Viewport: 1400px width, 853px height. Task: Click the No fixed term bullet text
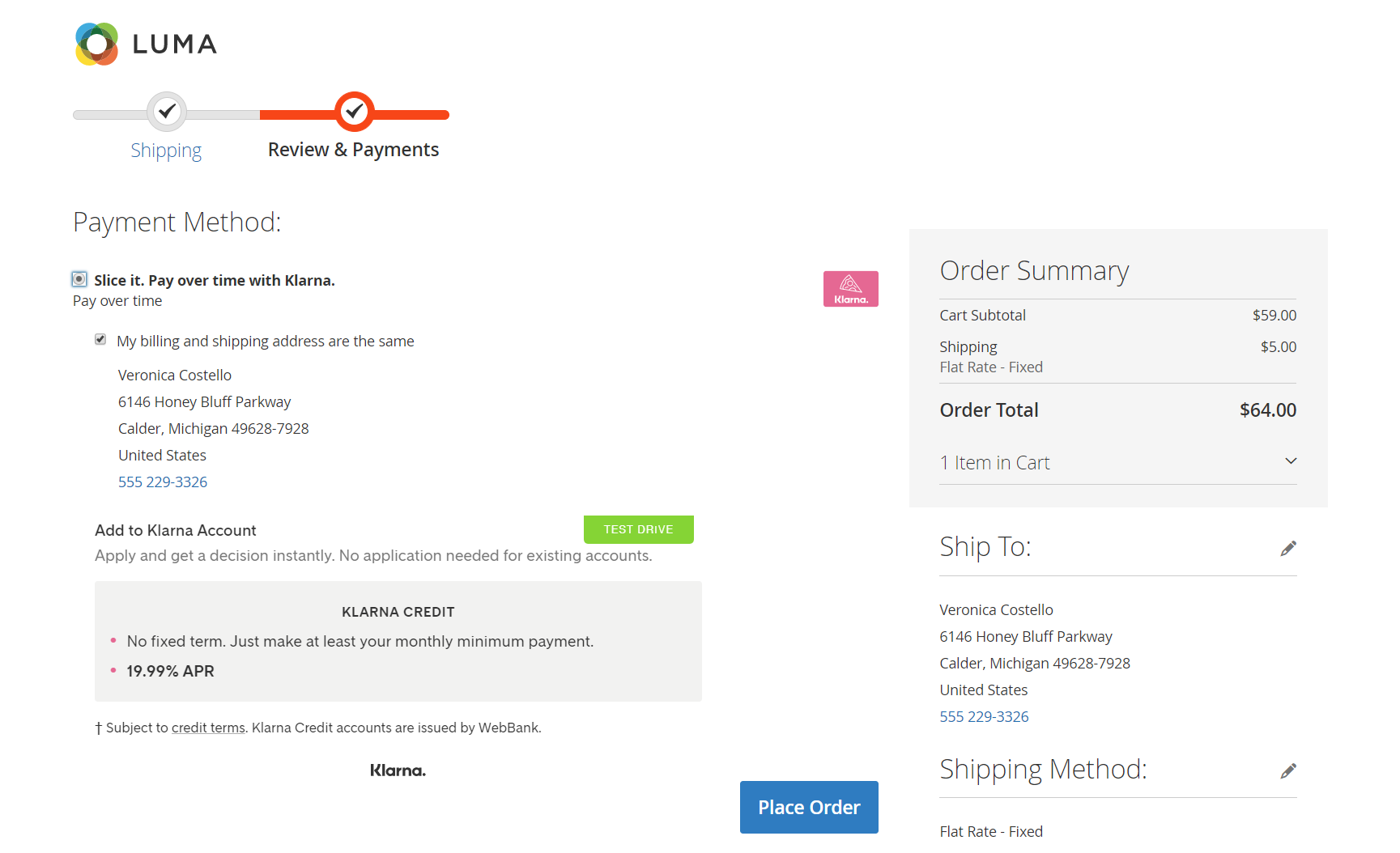pos(360,641)
